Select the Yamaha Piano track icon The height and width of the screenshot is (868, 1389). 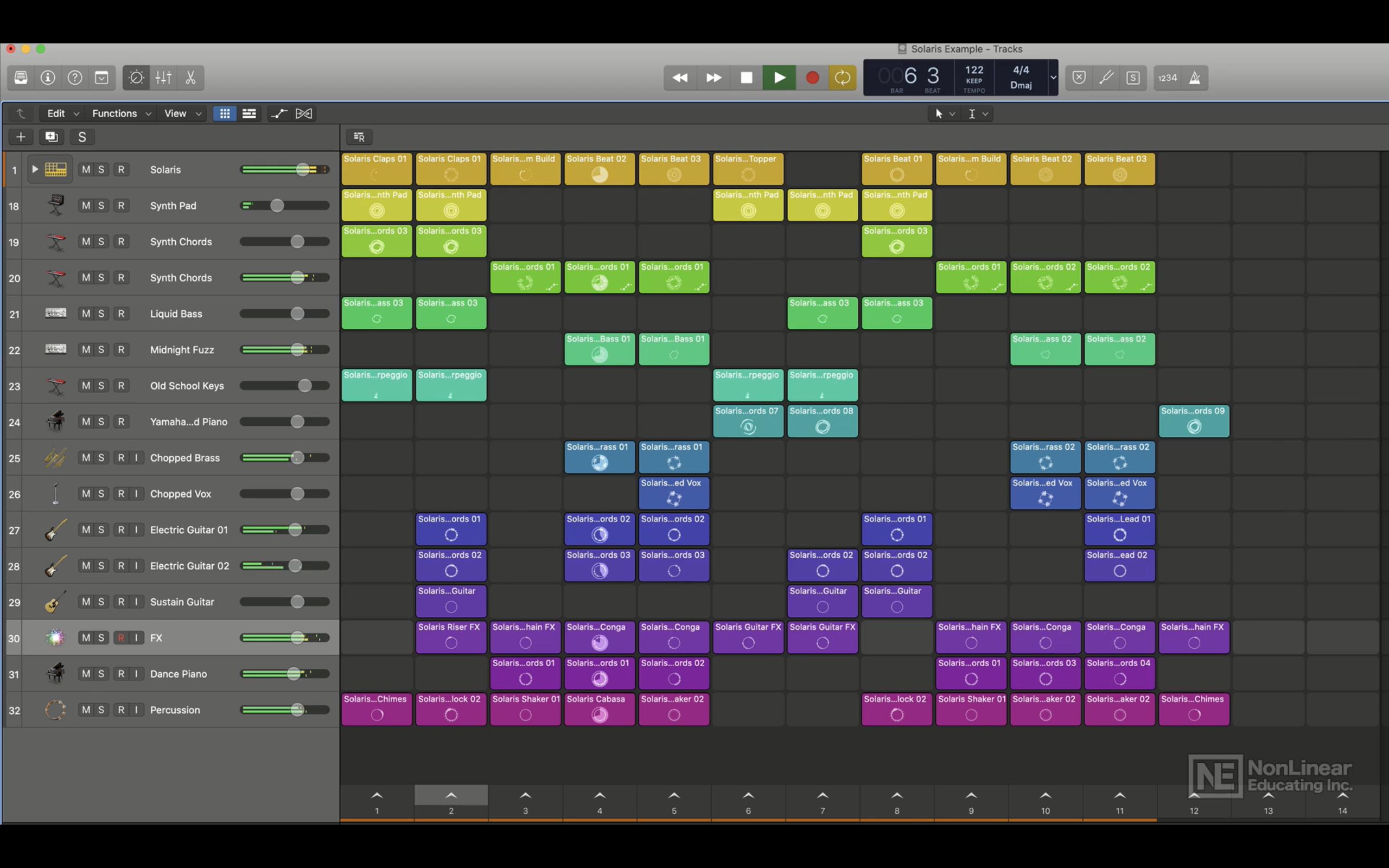click(56, 422)
